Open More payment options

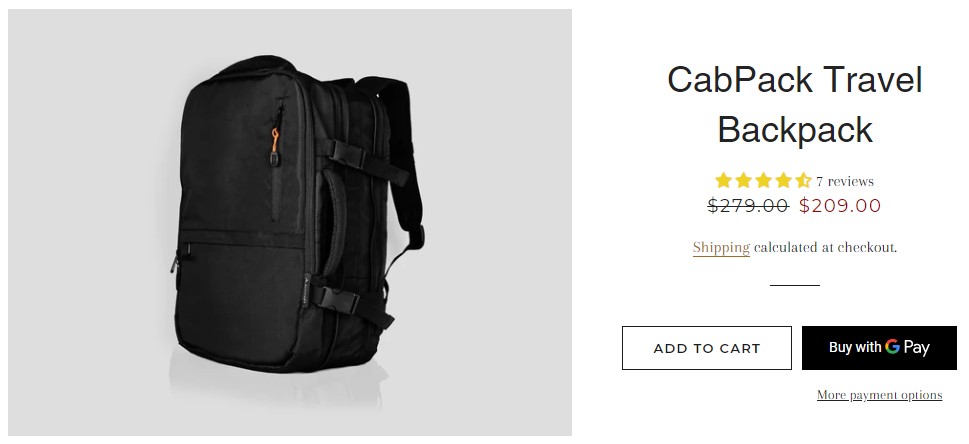[879, 395]
